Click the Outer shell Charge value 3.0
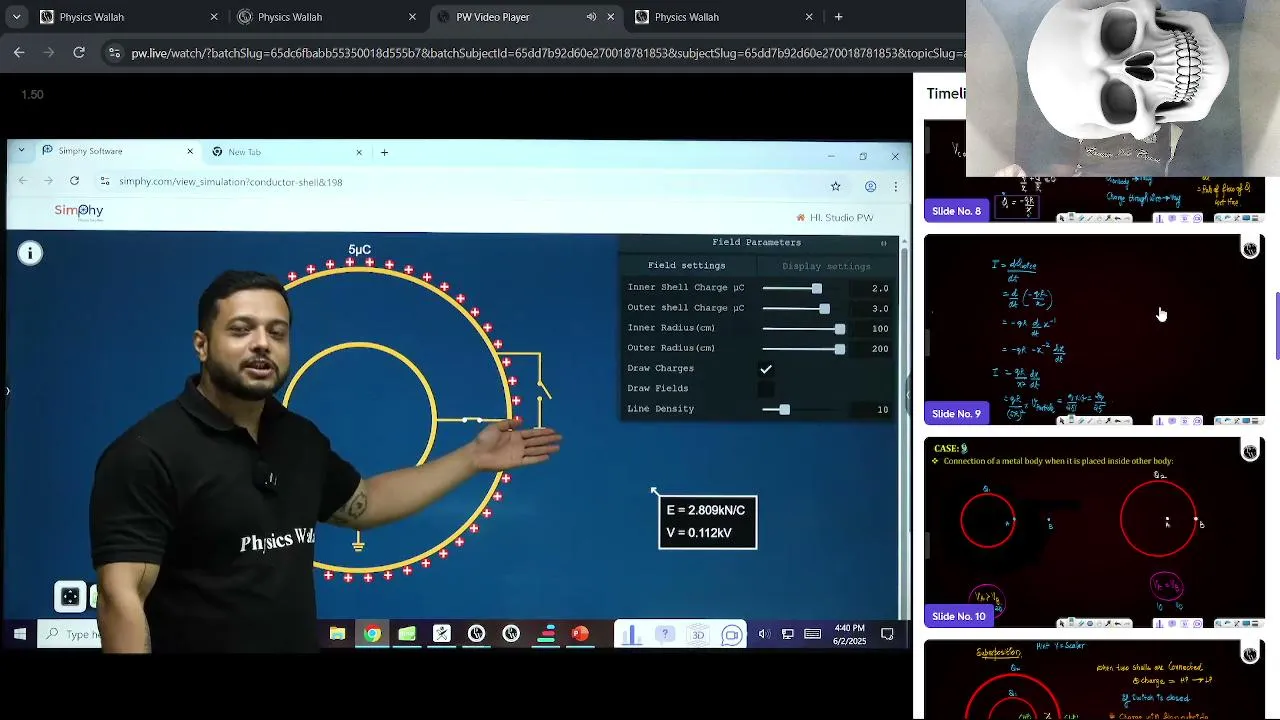The image size is (1280, 720). (873, 308)
